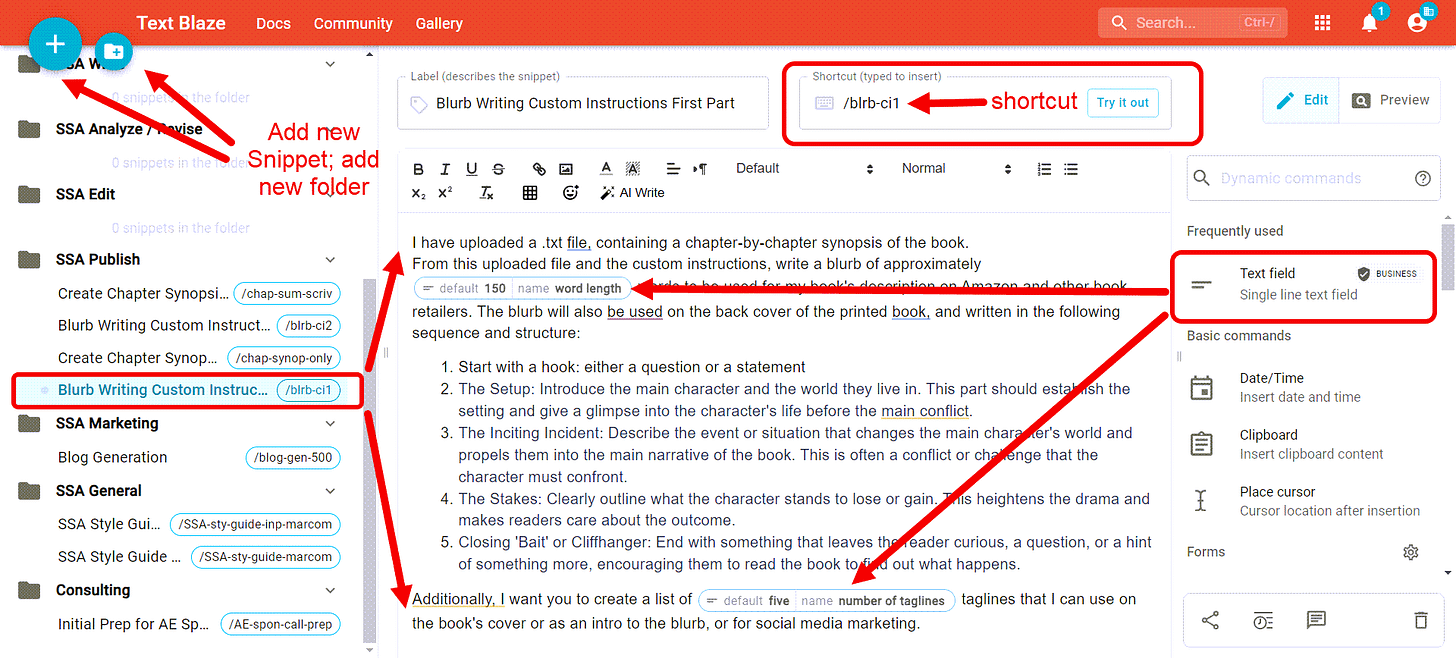Viewport: 1456px width, 658px height.
Task: Insert a hyperlink with the link icon
Action: click(x=539, y=169)
